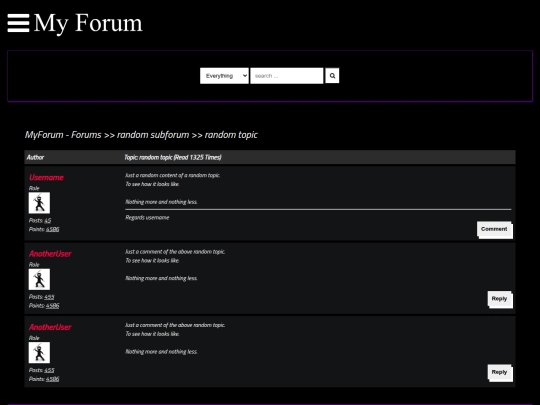
Task: Open the hamburger menu icon
Action: [18, 23]
